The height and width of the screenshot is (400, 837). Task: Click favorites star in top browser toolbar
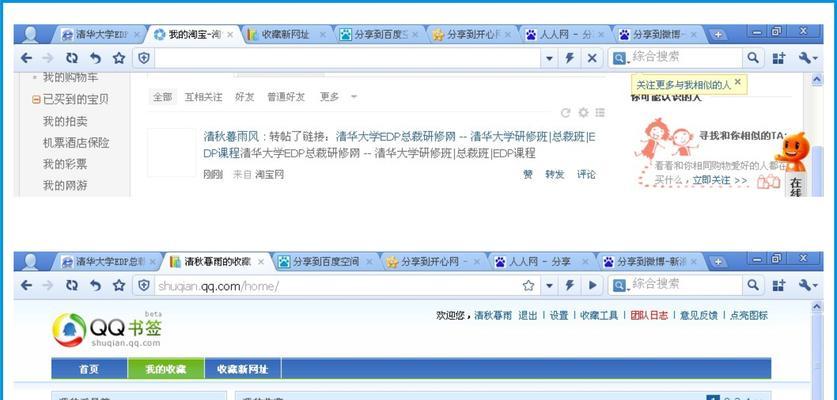tap(119, 58)
